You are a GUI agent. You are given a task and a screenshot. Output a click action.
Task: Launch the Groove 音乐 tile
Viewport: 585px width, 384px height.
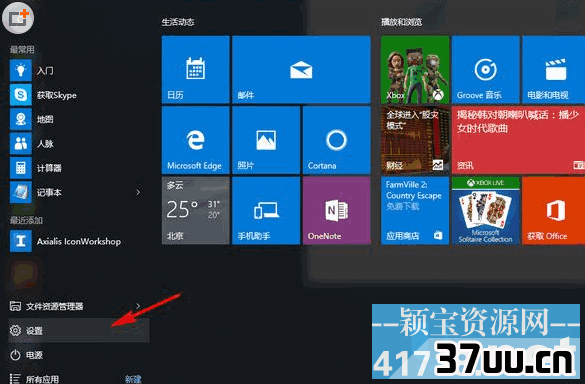click(x=485, y=69)
